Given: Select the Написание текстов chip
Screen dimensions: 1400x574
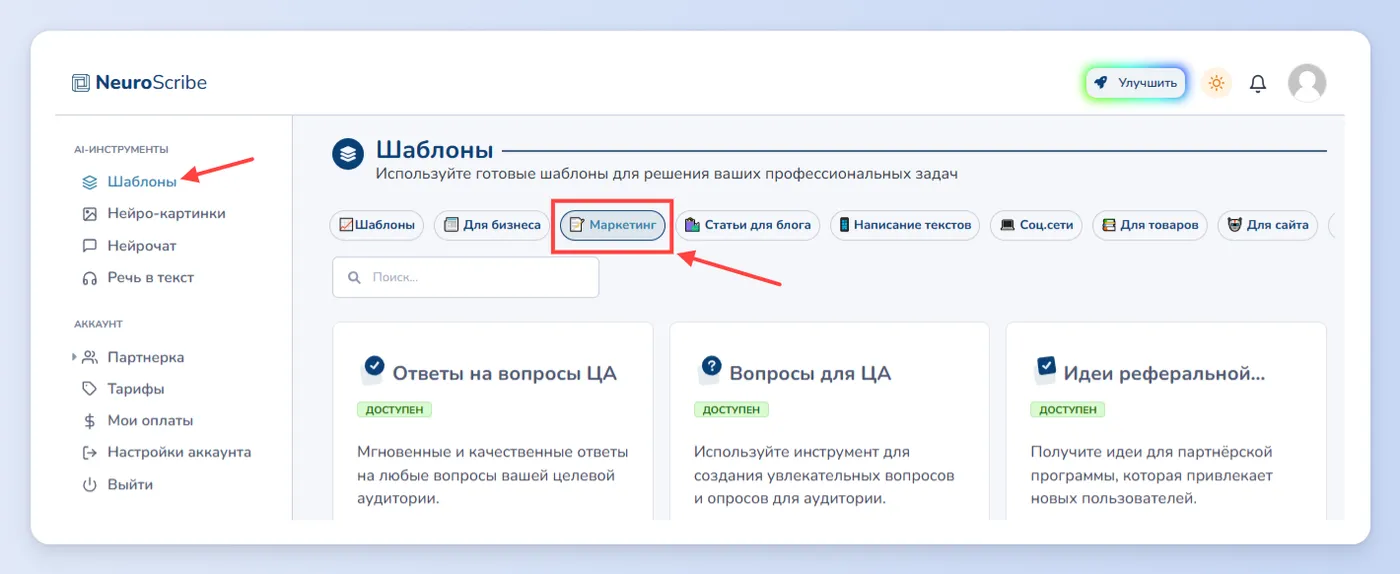Looking at the screenshot, I should click(x=905, y=225).
